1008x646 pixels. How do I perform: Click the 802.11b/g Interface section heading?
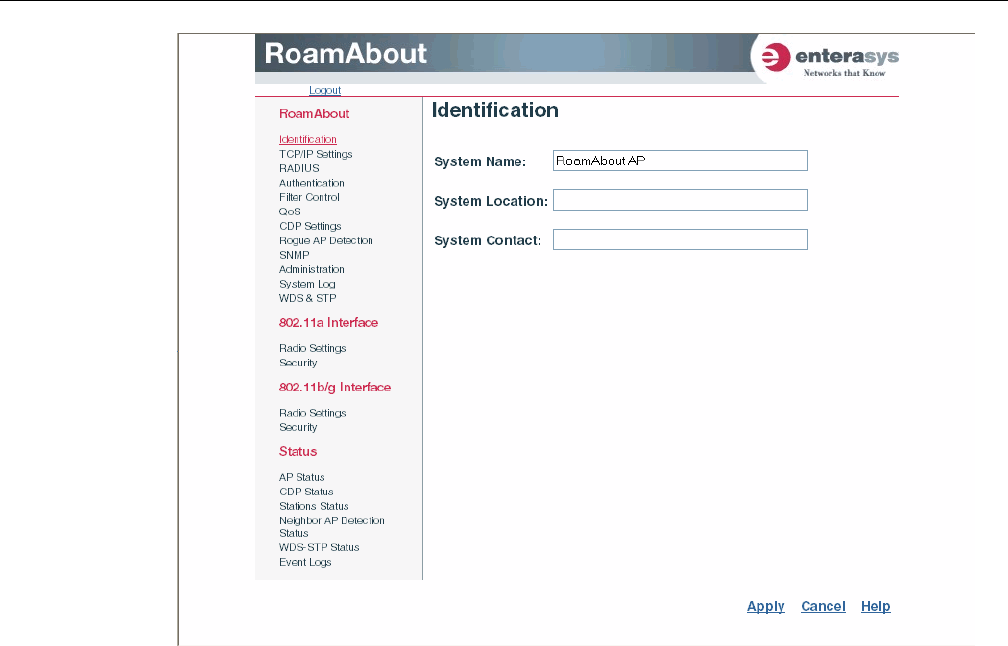334,388
